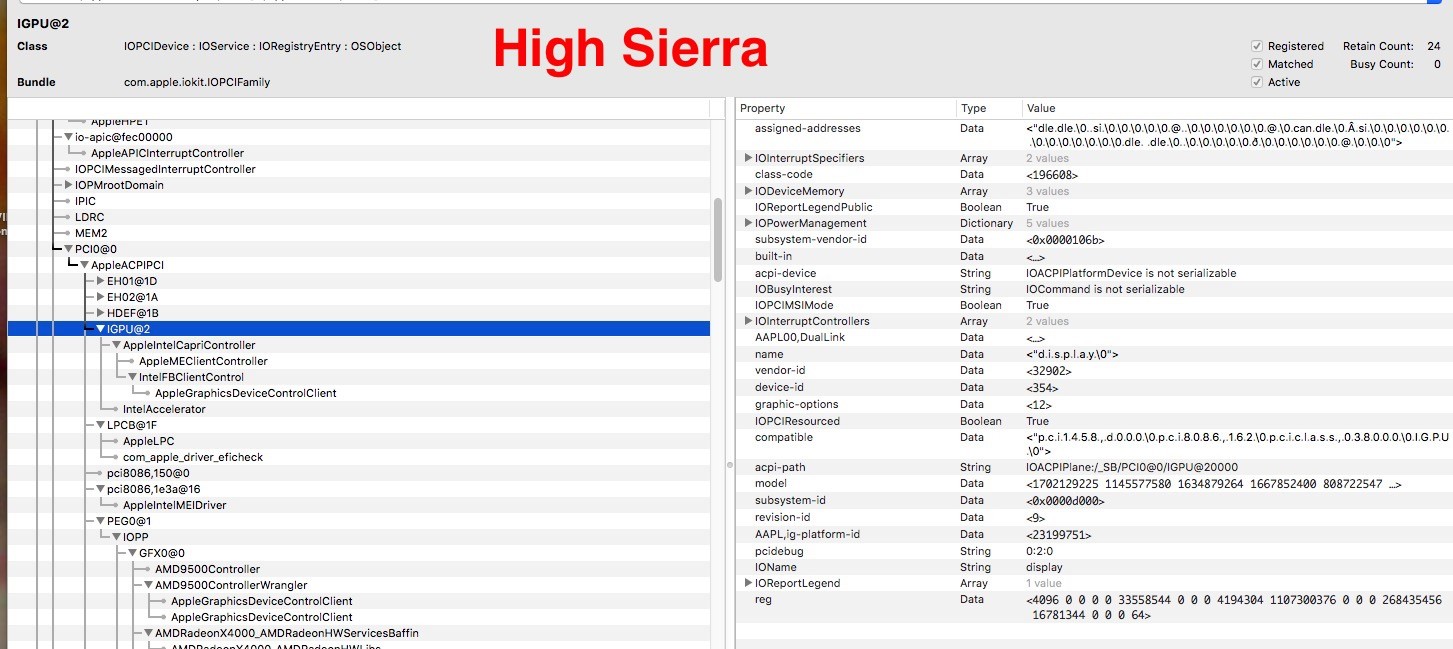Viewport: 1453px width, 649px height.
Task: Select AppleMEClientController entry
Action: click(x=203, y=361)
